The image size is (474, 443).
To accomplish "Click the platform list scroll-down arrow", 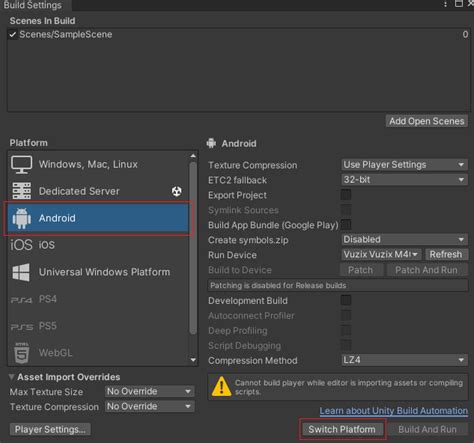I will [193, 360].
